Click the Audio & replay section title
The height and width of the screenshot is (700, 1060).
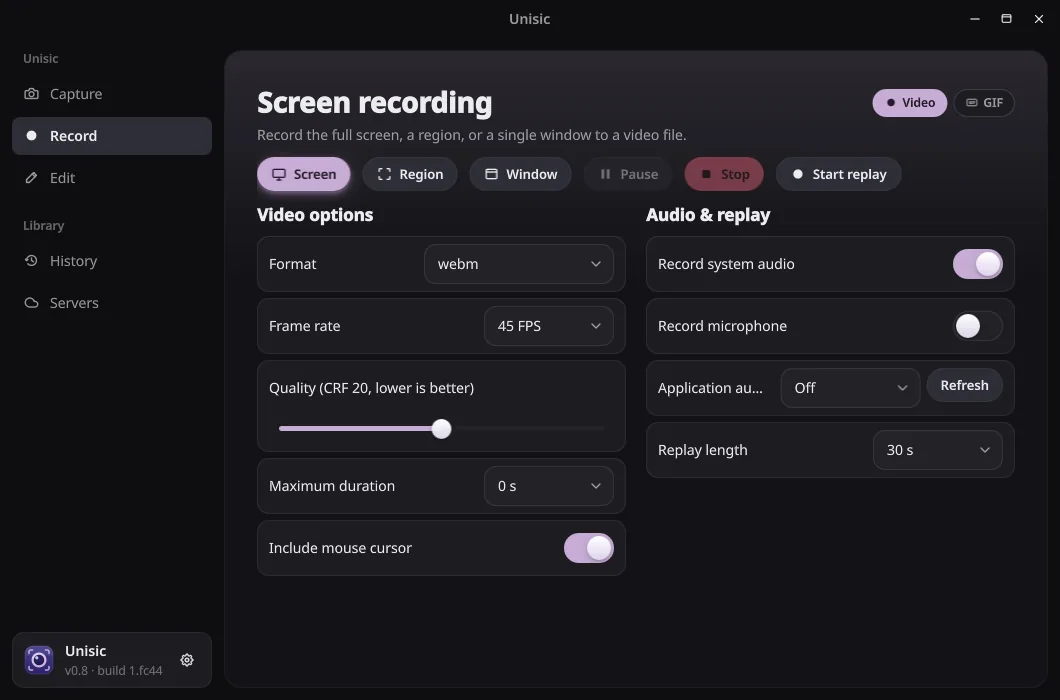708,215
